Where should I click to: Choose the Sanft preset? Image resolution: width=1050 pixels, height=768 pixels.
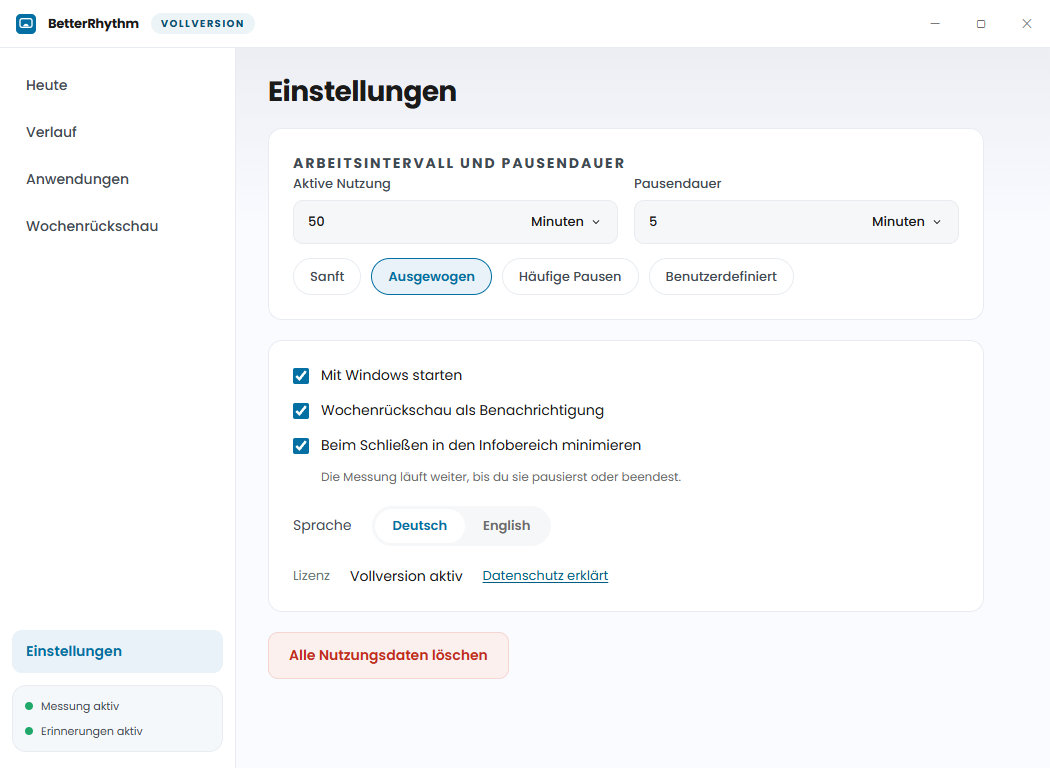coord(327,277)
